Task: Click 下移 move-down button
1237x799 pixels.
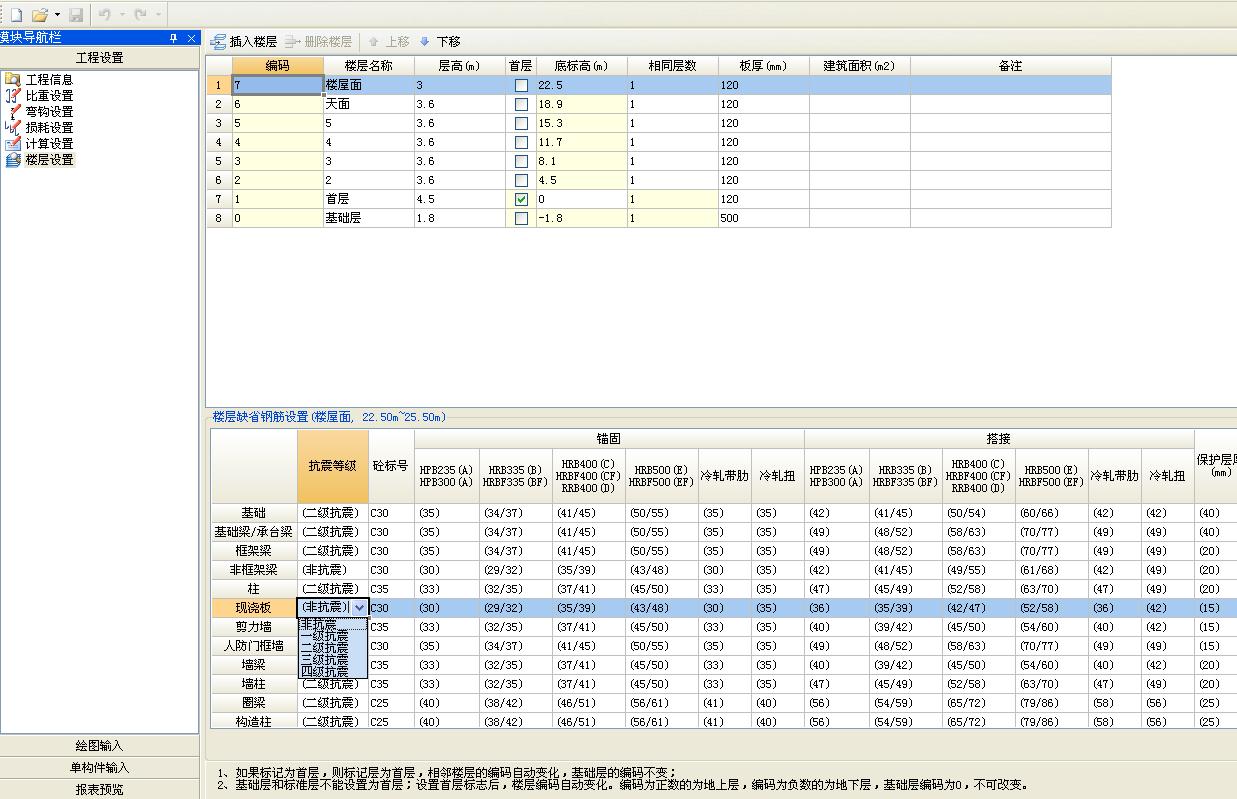Action: tap(440, 42)
